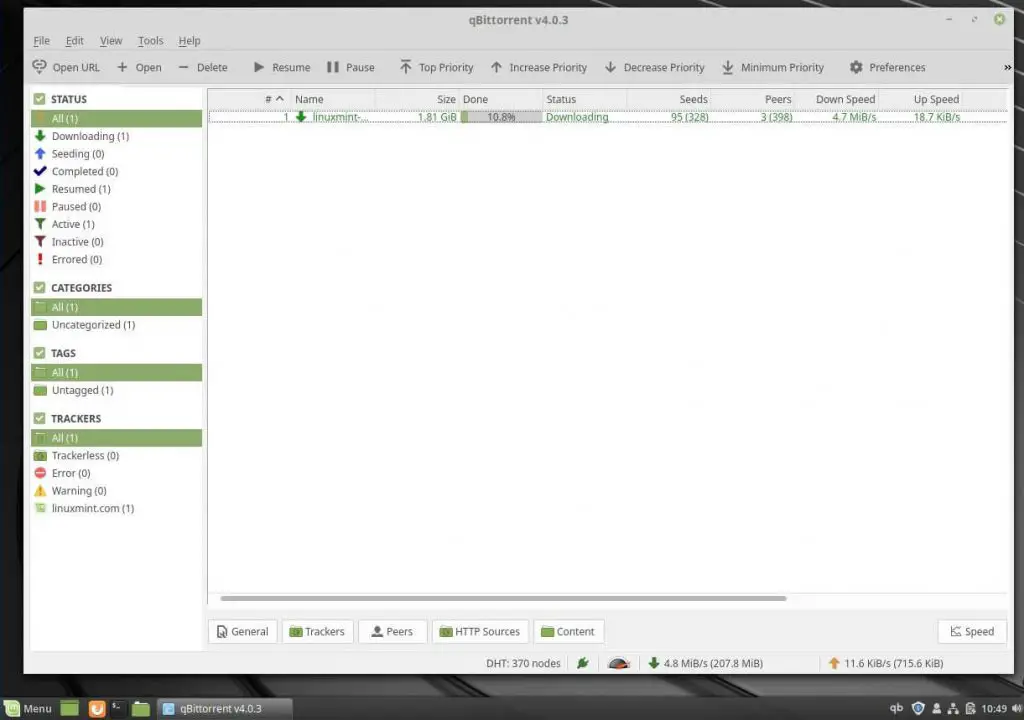Viewport: 1024px width, 720px height.
Task: Filter by Completed (0) status
Action: (116, 171)
